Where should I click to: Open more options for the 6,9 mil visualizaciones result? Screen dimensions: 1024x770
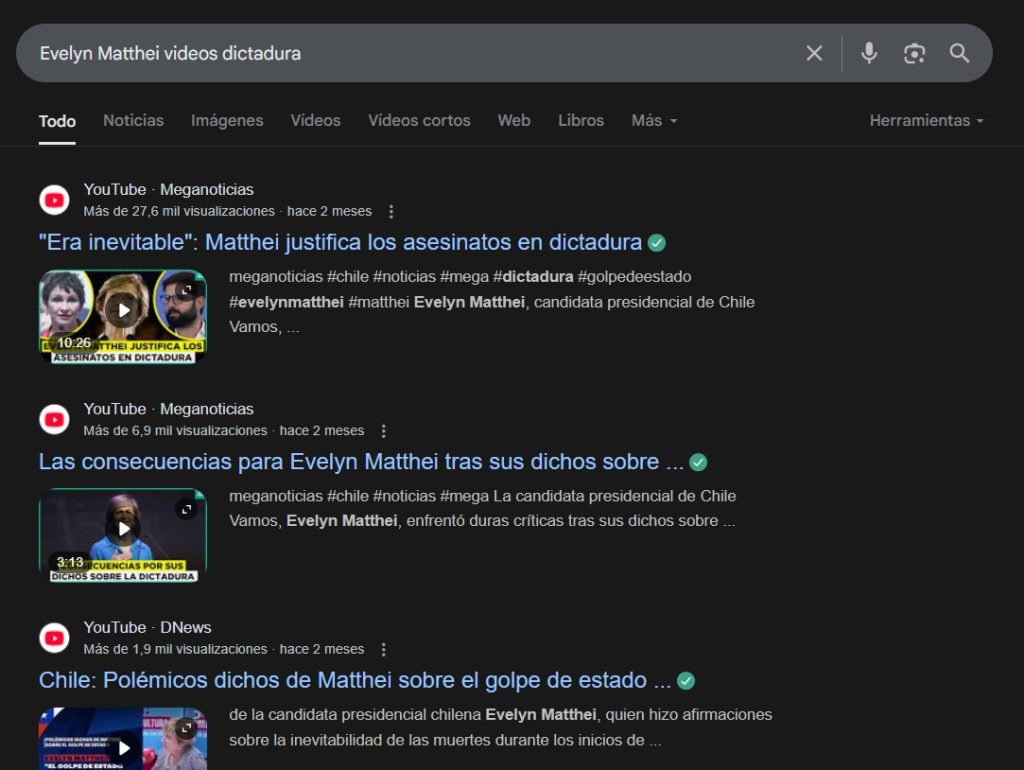pyautogui.click(x=383, y=431)
